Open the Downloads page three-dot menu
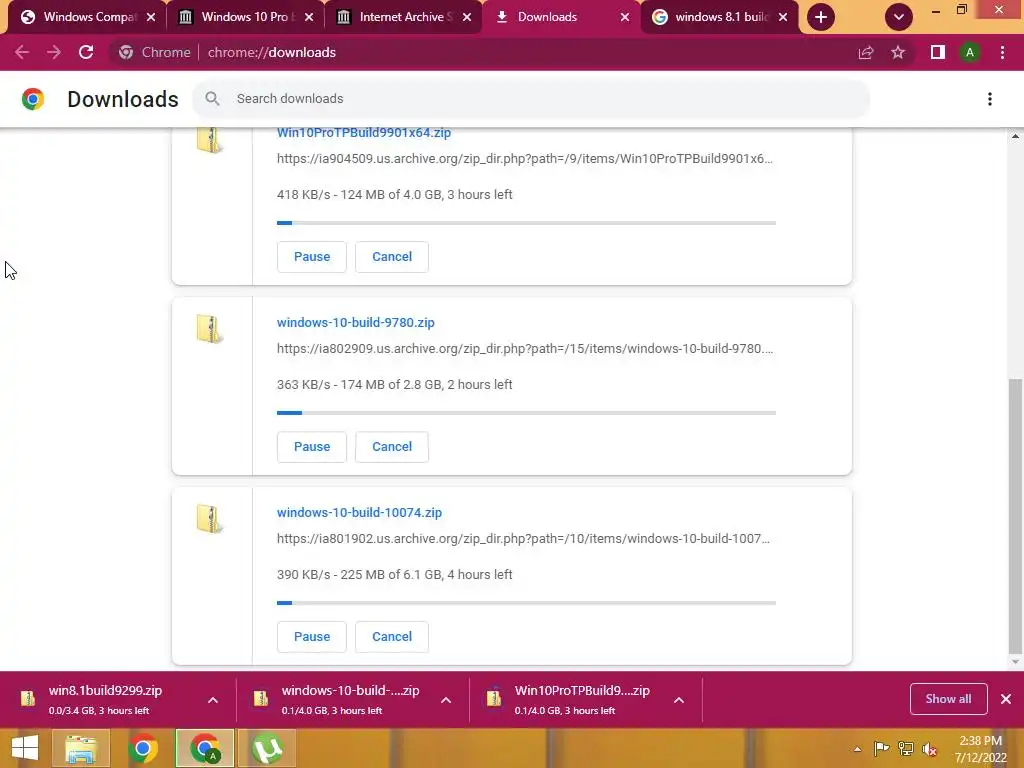This screenshot has width=1024, height=768. [990, 99]
